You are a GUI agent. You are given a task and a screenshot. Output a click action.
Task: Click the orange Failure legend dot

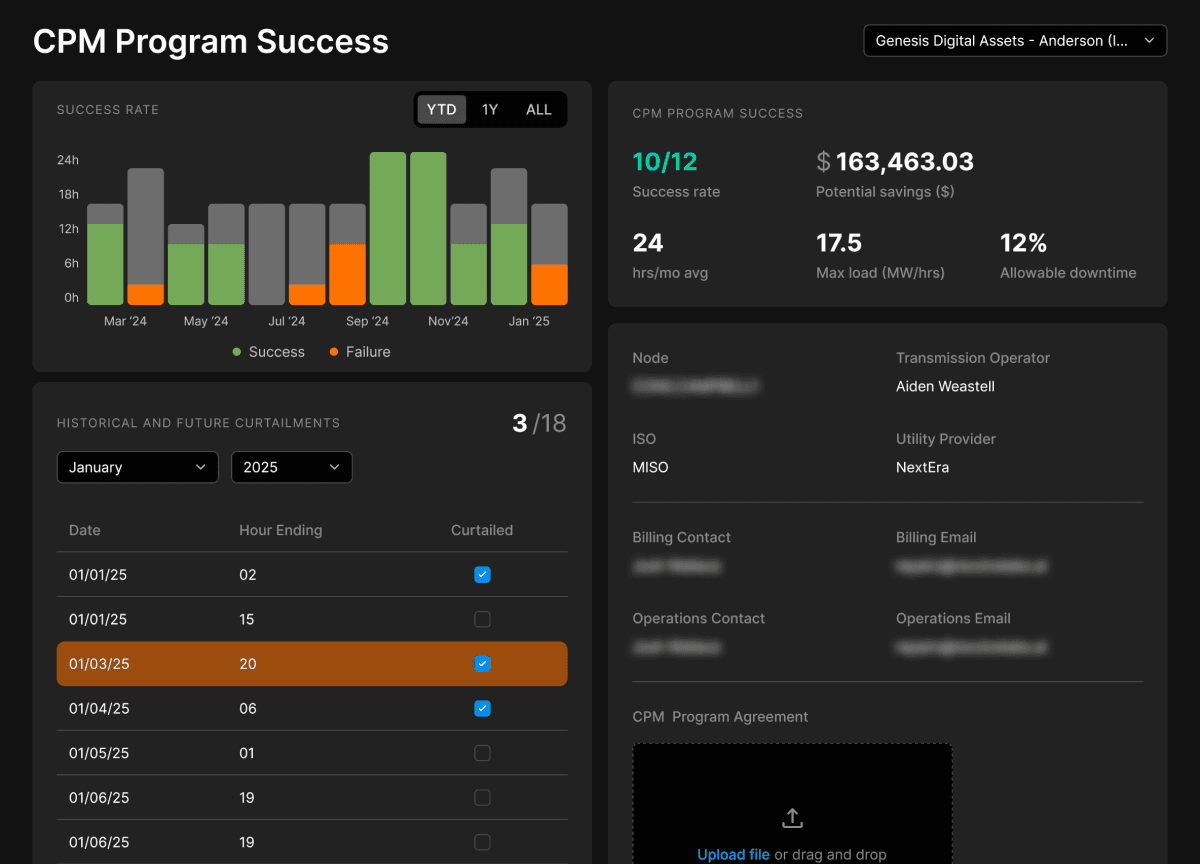332,352
